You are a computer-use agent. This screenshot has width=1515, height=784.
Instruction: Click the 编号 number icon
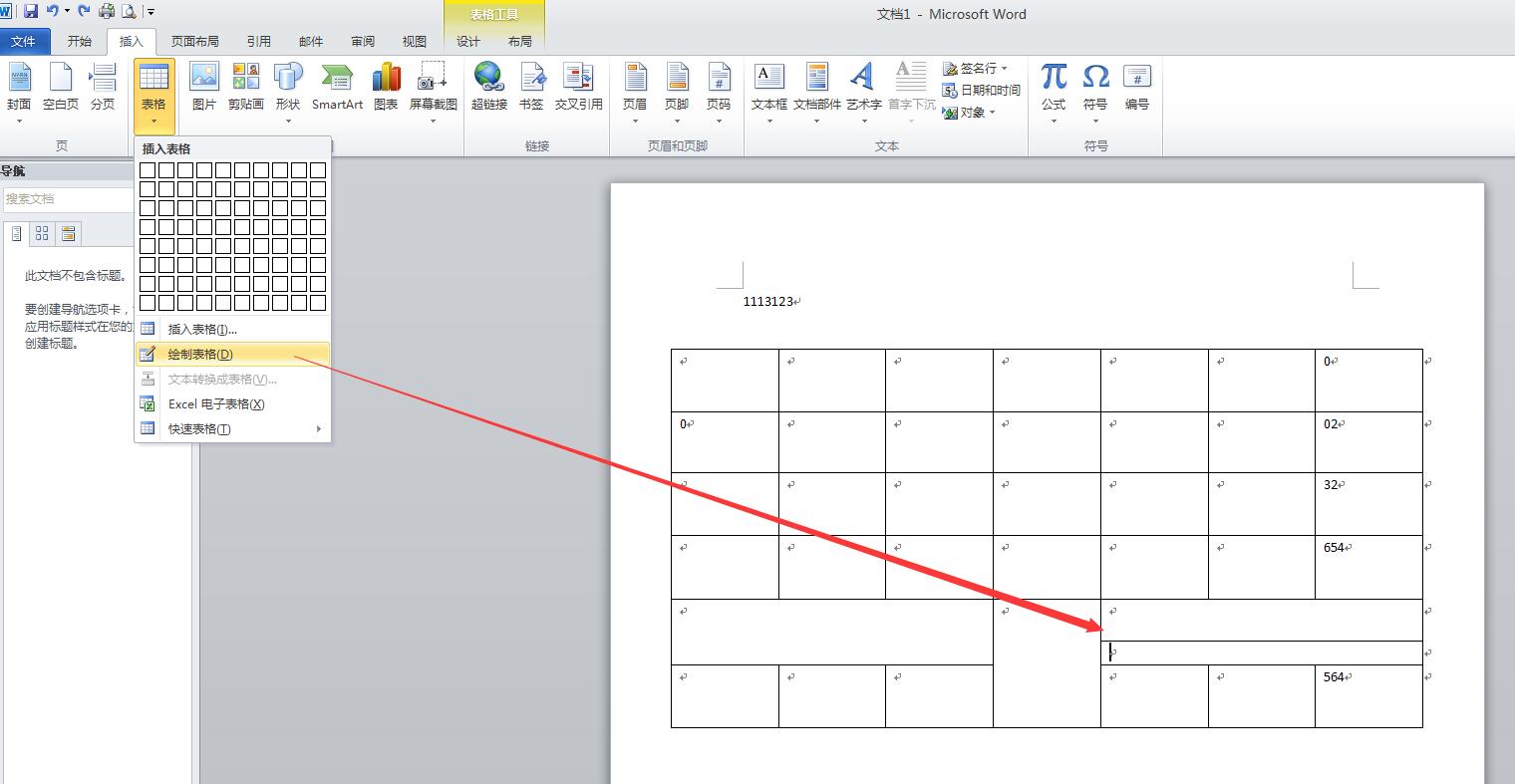click(1137, 87)
